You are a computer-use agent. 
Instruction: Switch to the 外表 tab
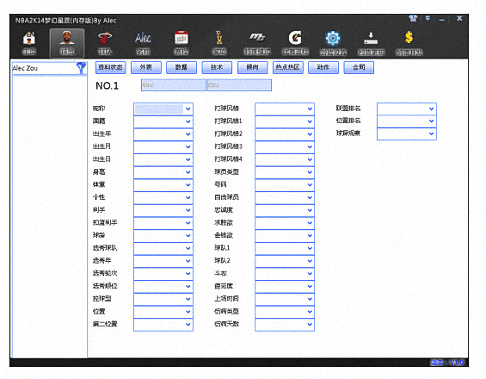click(x=146, y=67)
